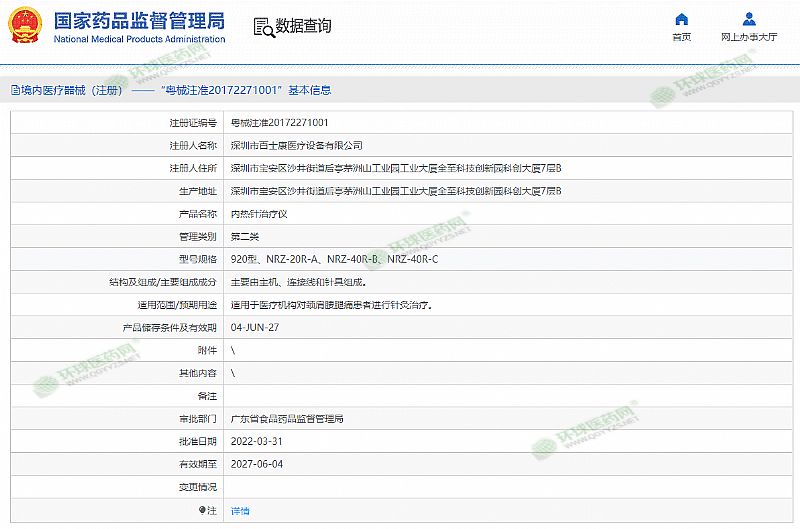The height and width of the screenshot is (529, 800).
Task: Click the marker icon beside 注
Action: point(200,511)
